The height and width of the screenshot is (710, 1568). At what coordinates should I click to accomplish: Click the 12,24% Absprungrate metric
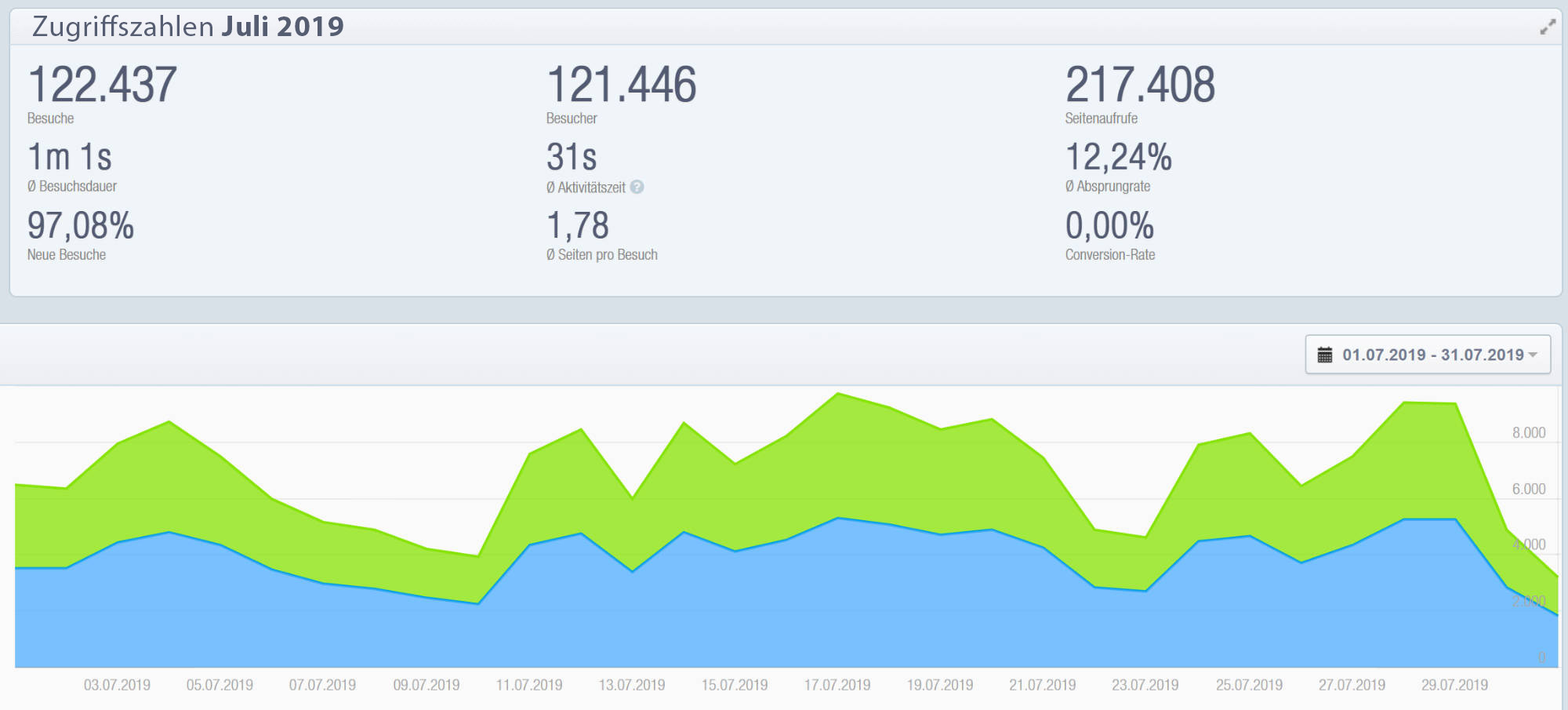(x=1118, y=157)
